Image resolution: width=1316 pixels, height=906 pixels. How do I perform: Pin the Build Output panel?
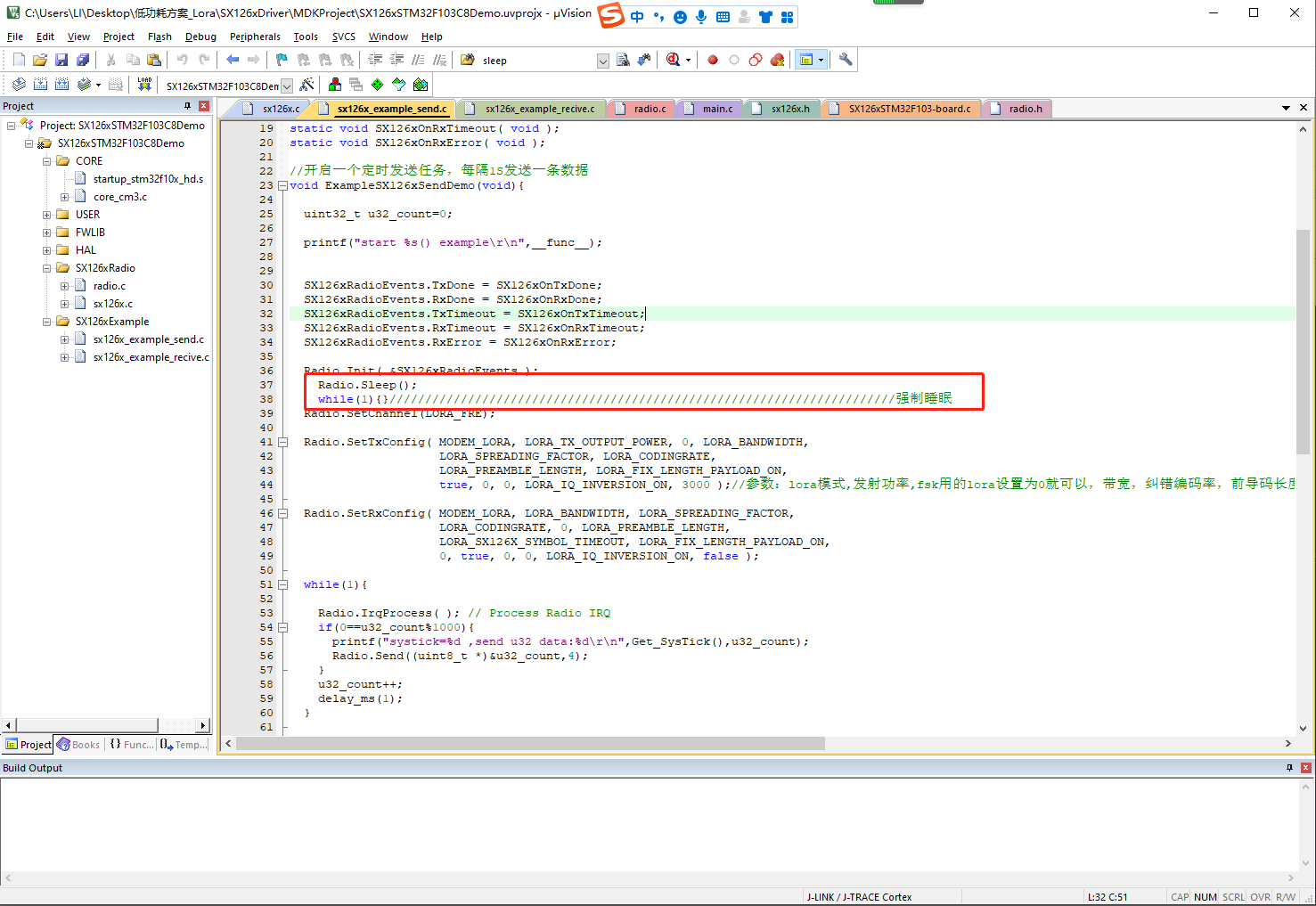point(1288,768)
